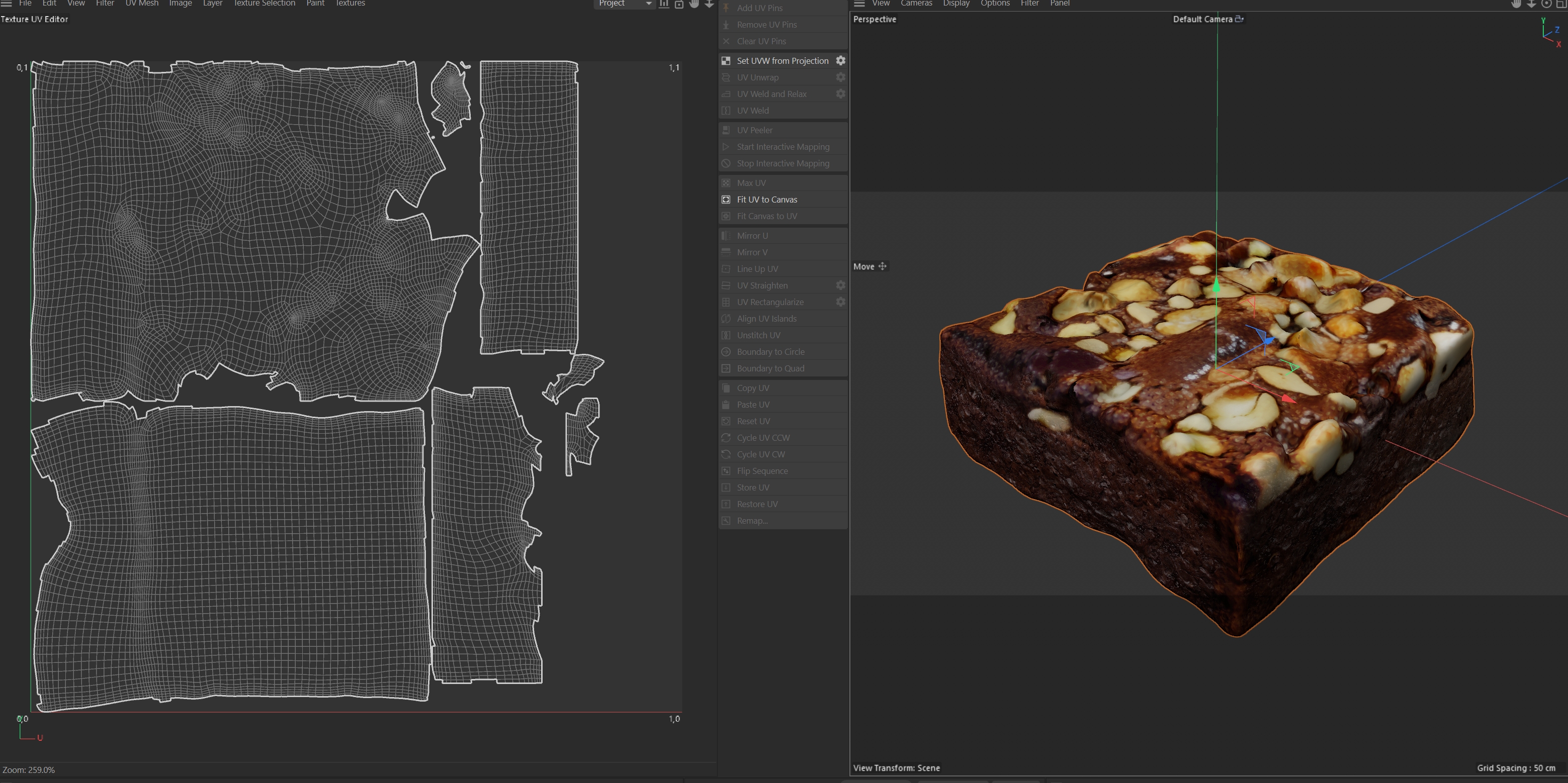Click UV Unwrap options gear
1568x783 pixels.
pyautogui.click(x=840, y=77)
